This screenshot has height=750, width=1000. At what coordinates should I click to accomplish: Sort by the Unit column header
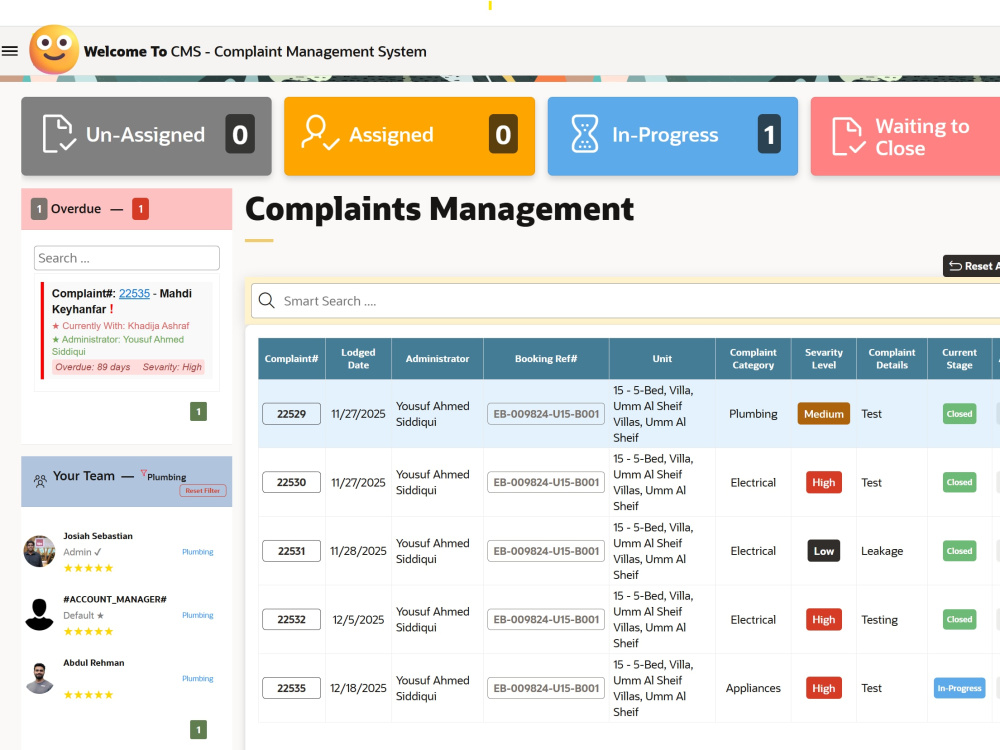662,358
